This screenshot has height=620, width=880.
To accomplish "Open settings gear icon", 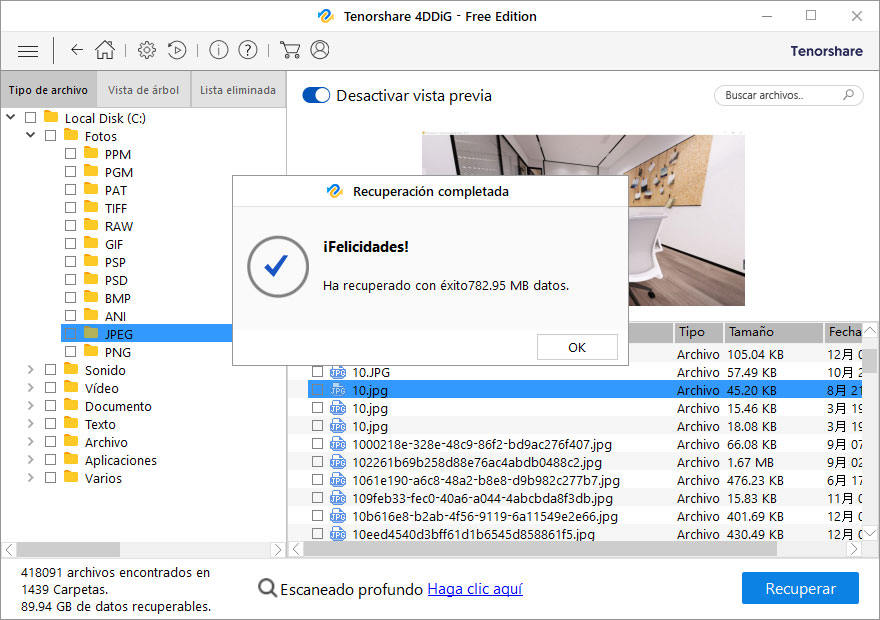I will pyautogui.click(x=147, y=50).
